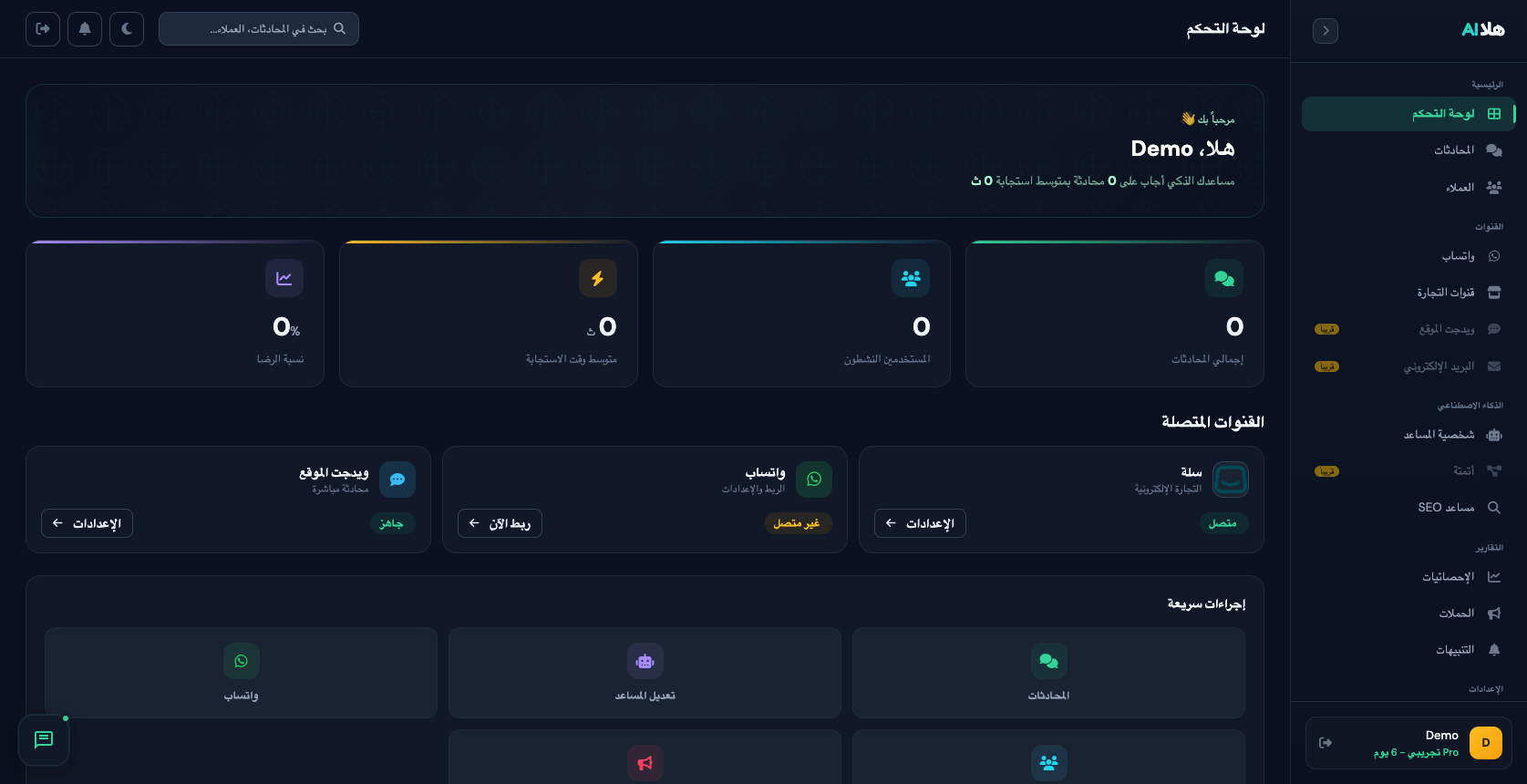Click the megaphone icon beside الحملات
The image size is (1527, 784).
point(1494,614)
